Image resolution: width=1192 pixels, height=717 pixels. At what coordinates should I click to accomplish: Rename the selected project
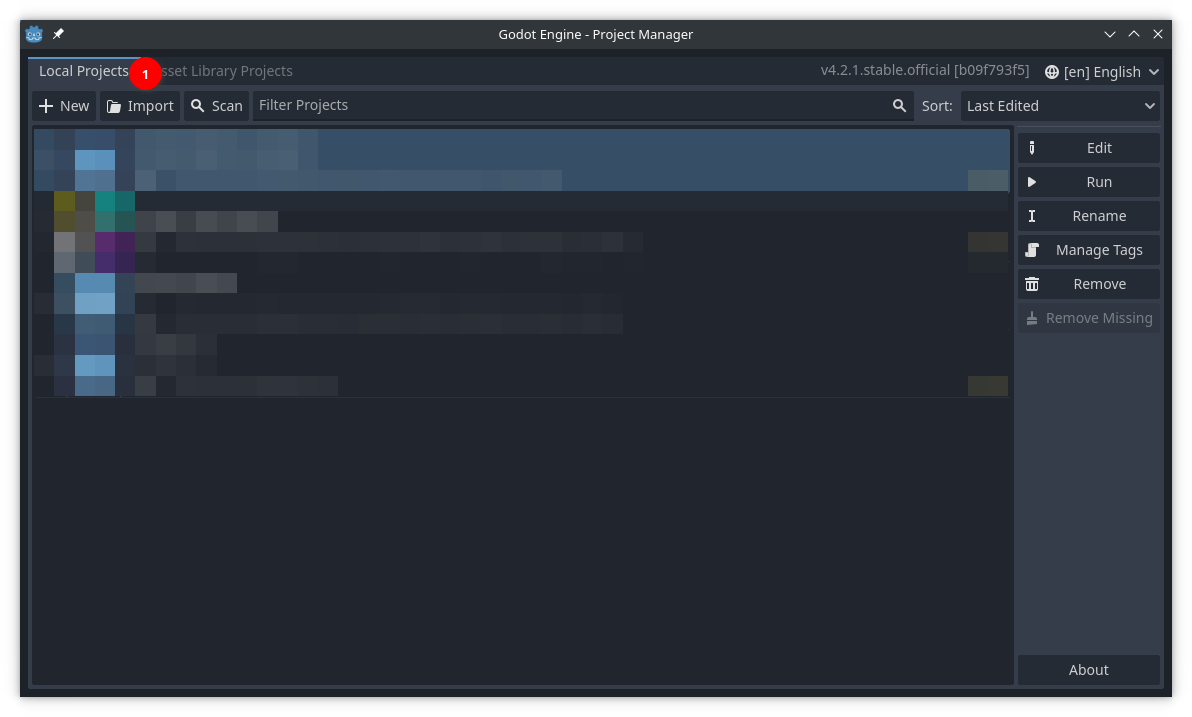click(1089, 216)
